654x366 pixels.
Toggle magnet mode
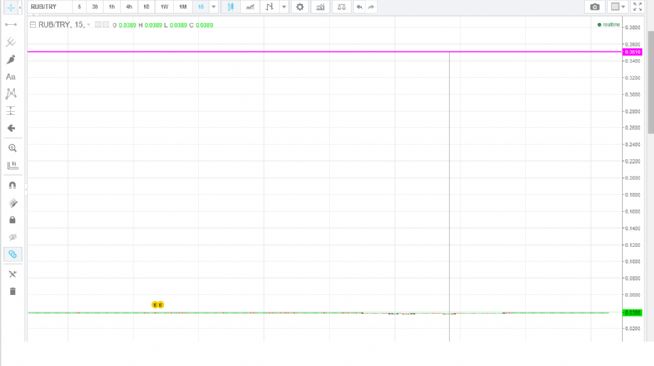[13, 185]
